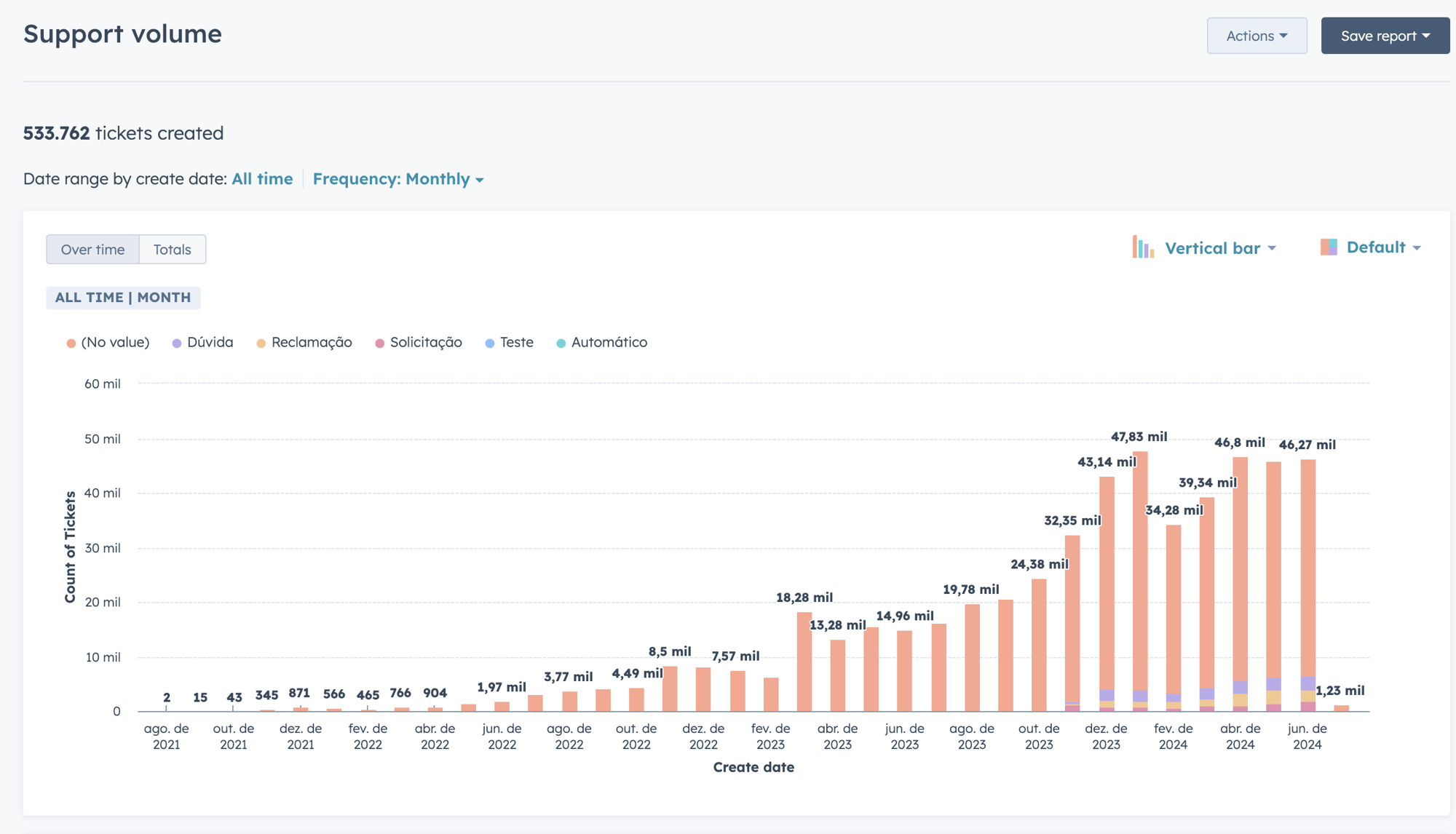Screen dimensions: 1456x834
Task: Toggle the Dúvida legend series
Action: click(x=202, y=343)
